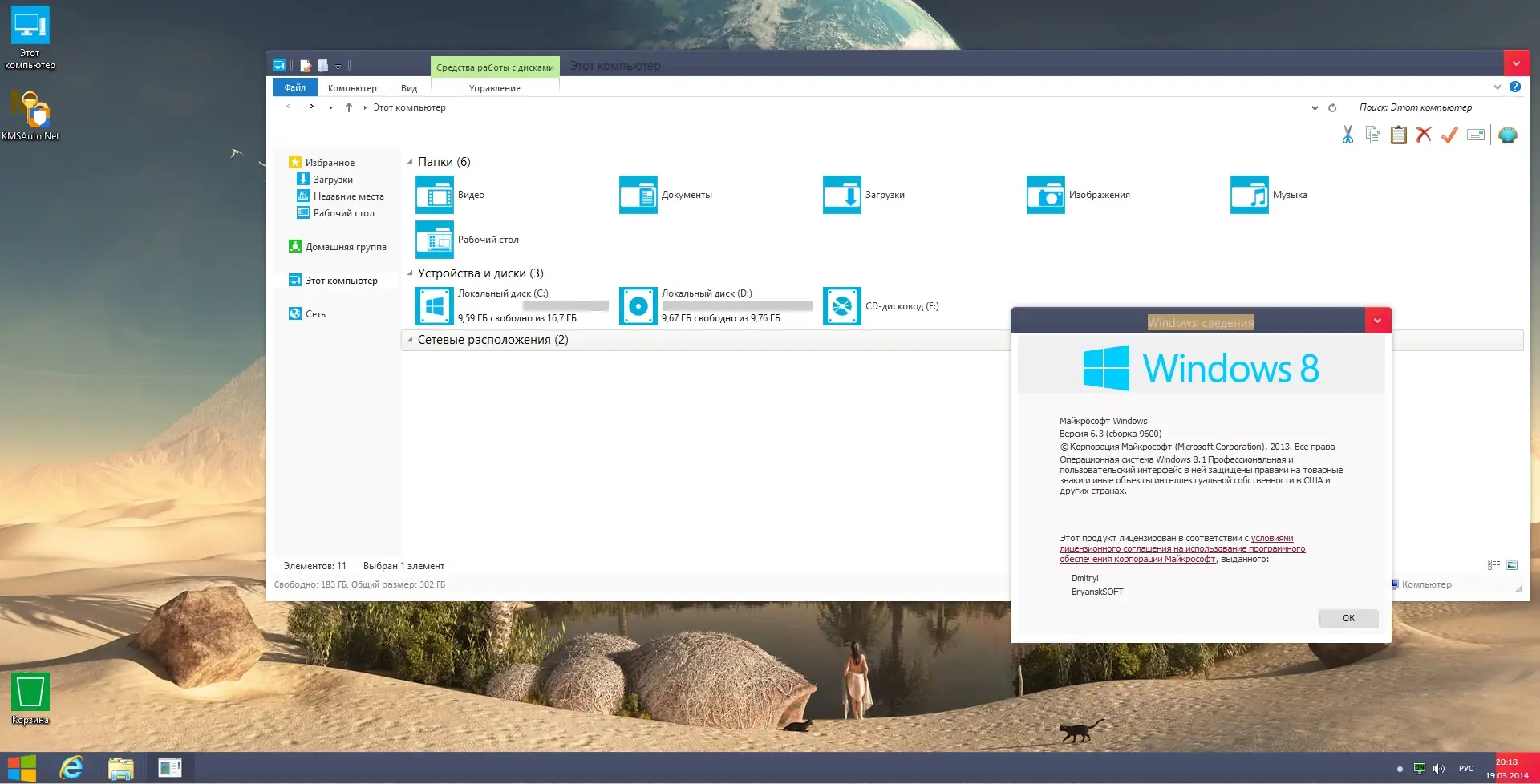Collapse the Устройства и диски (3) group
Viewport: 1540px width, 784px height.
click(410, 273)
